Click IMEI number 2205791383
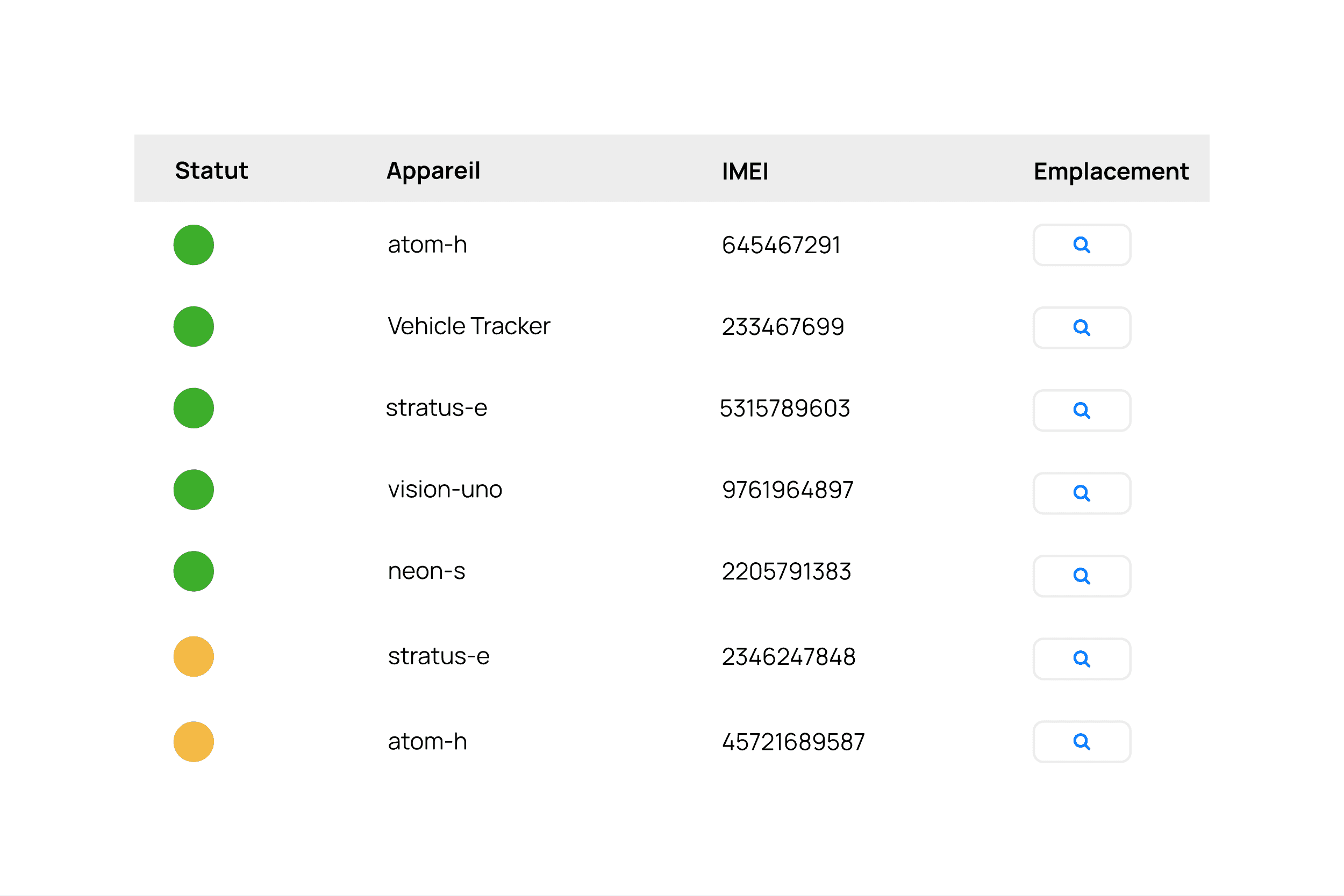The width and height of the screenshot is (1344, 896). [x=787, y=572]
